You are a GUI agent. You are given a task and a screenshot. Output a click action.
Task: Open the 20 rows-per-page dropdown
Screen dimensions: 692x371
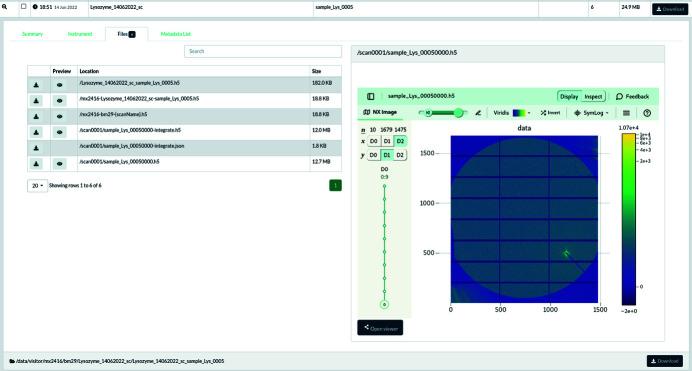pos(37,186)
